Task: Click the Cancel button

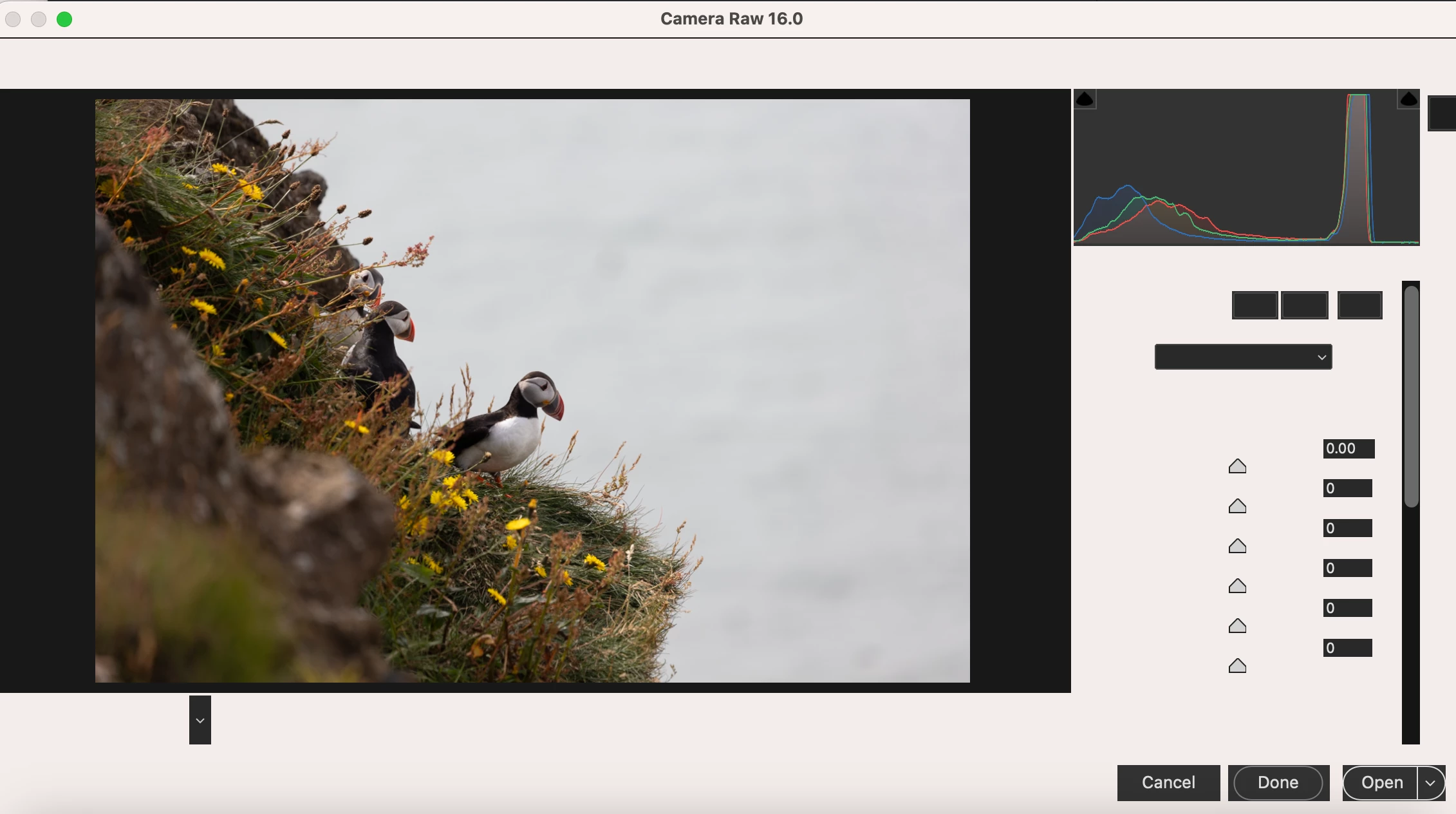Action: tap(1168, 783)
